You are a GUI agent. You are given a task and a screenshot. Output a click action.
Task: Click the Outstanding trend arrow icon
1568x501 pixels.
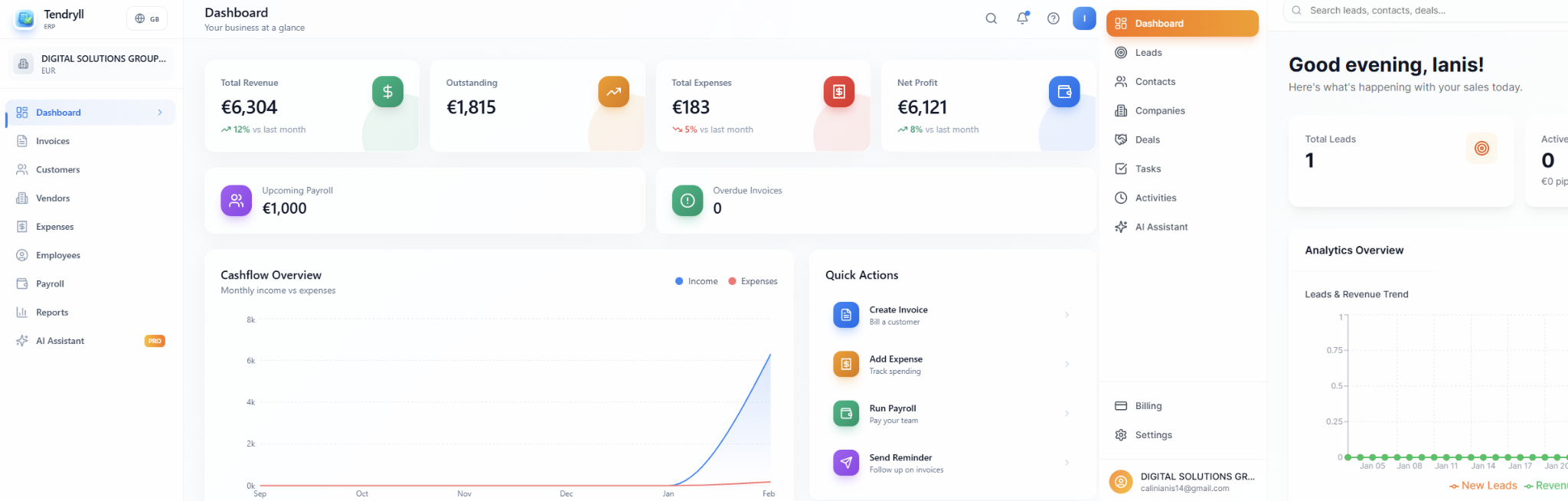613,92
